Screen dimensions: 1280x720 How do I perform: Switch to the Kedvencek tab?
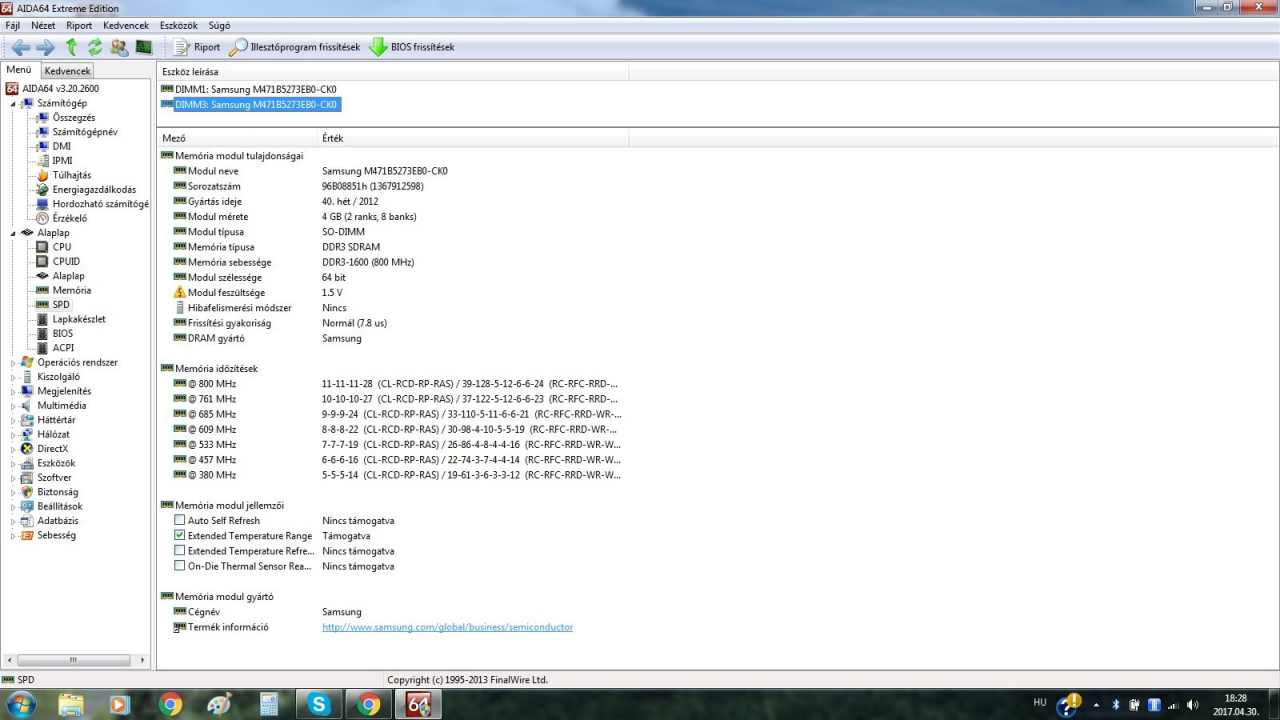67,71
